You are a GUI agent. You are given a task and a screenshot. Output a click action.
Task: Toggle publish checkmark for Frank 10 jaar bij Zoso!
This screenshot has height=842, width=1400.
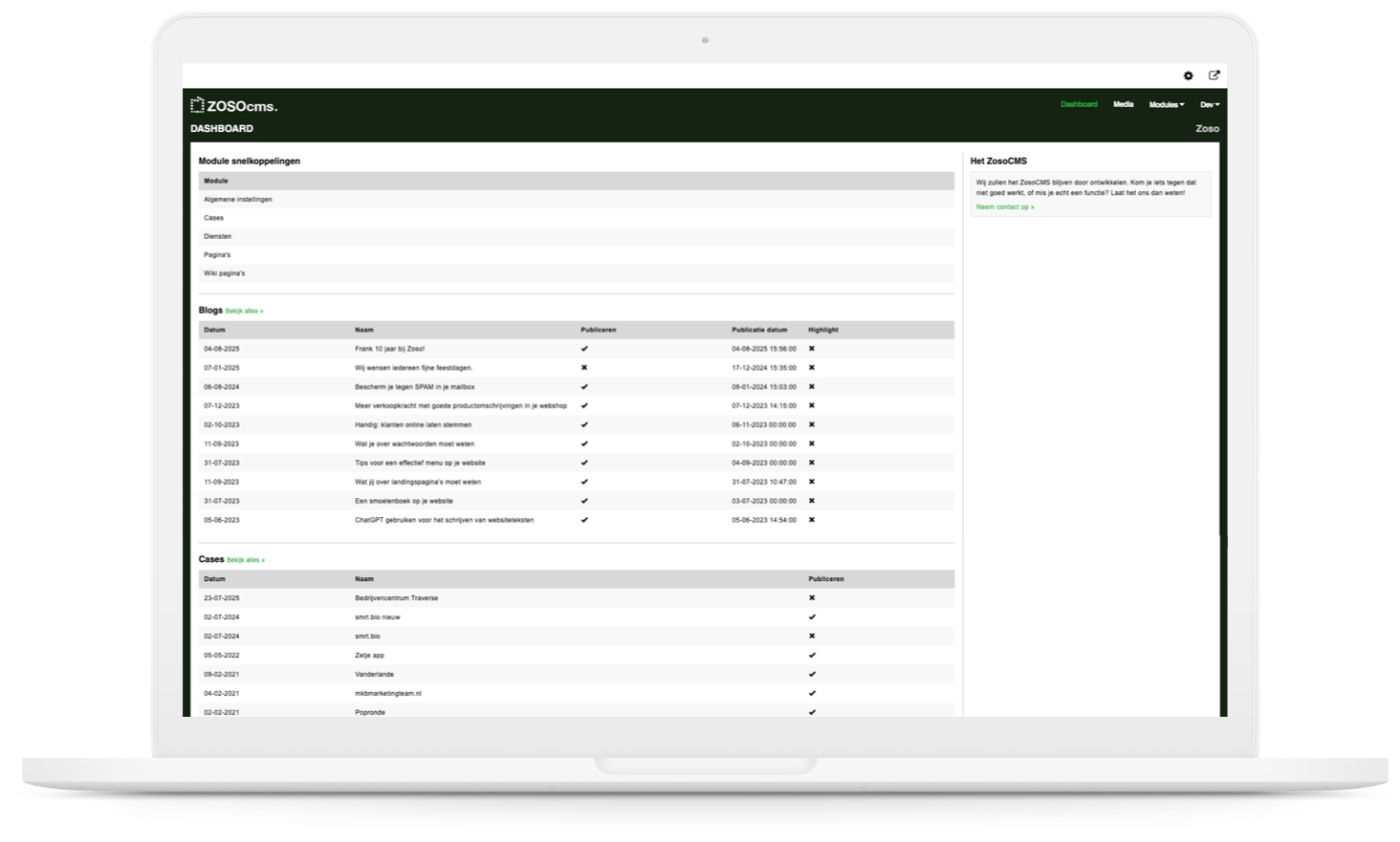584,349
